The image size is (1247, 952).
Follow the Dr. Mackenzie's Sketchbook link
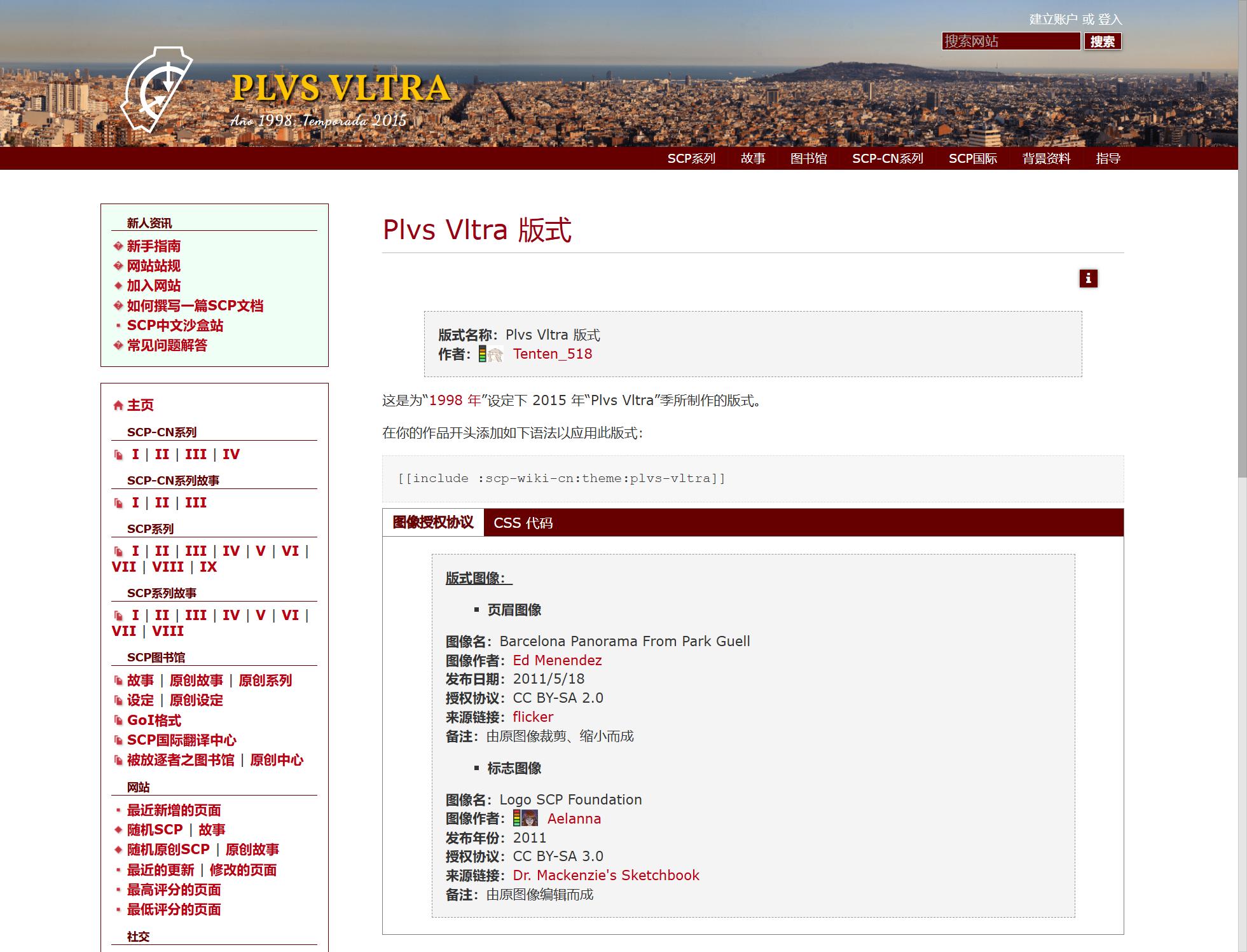point(605,875)
